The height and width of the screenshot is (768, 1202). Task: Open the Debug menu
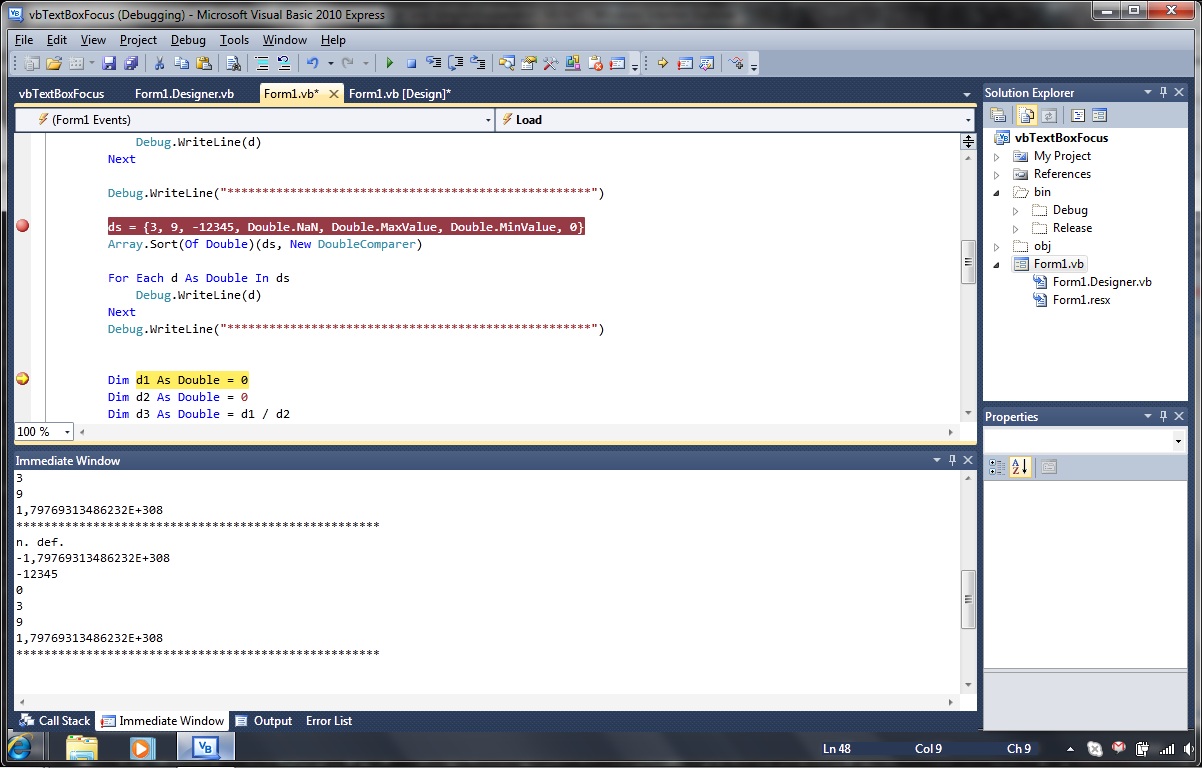click(188, 40)
